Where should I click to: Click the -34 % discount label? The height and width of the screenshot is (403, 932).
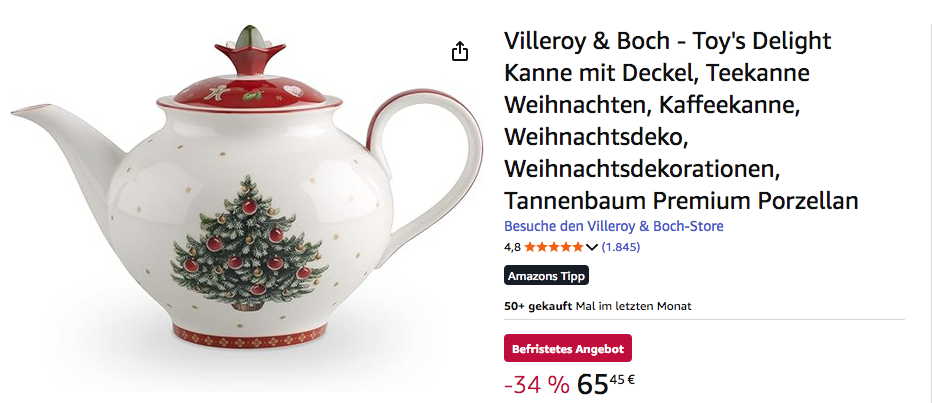tap(536, 385)
